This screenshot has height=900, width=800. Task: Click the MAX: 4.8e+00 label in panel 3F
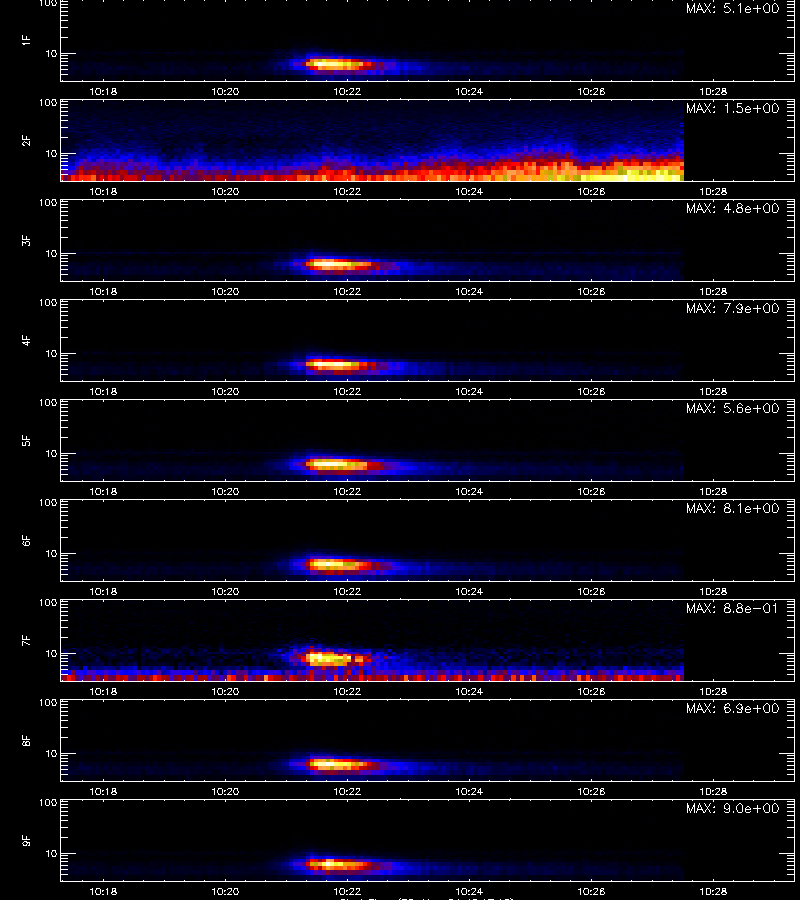(732, 208)
